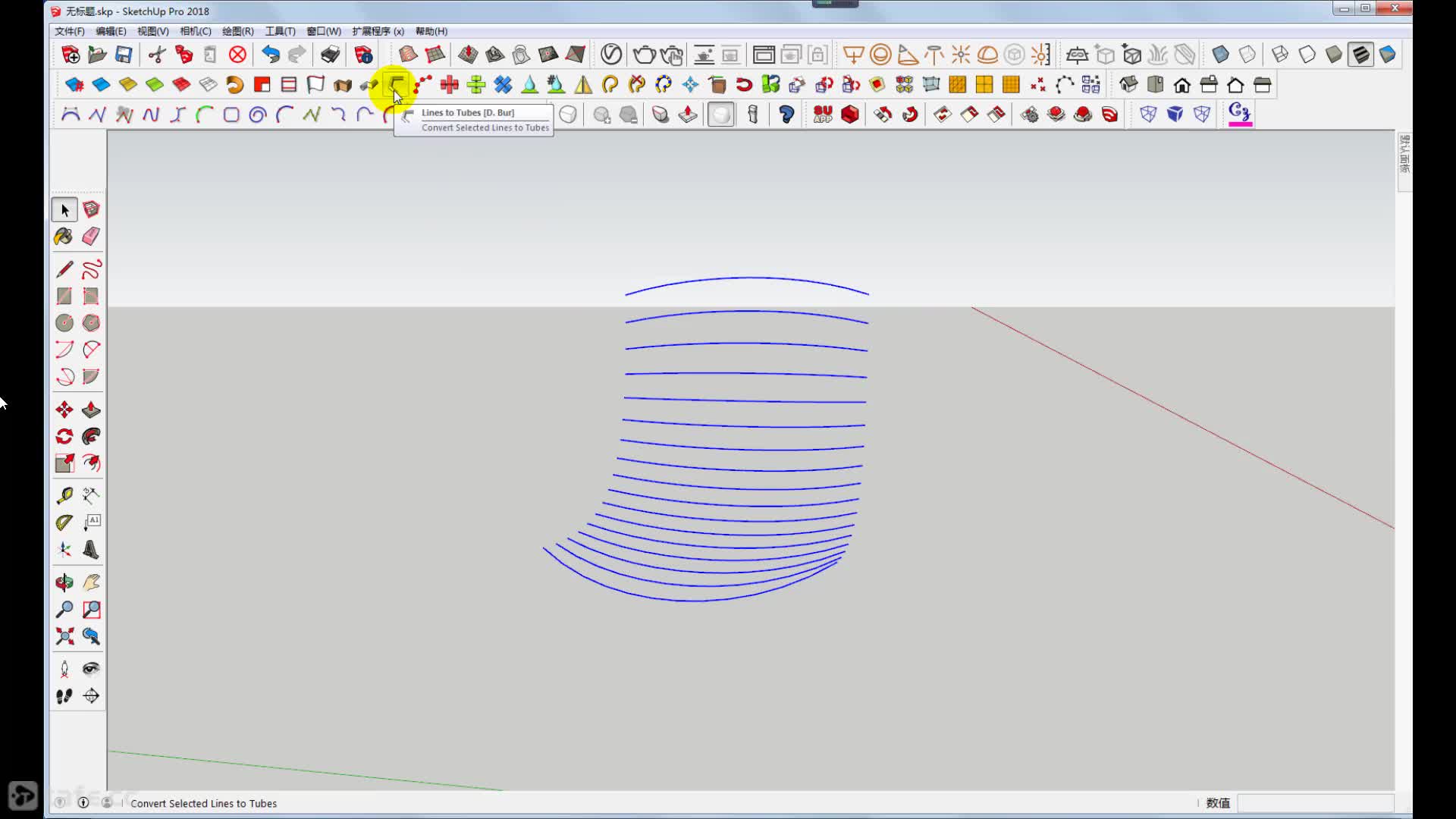
Task: Toggle the Hidden Line face style
Action: click(x=1307, y=55)
